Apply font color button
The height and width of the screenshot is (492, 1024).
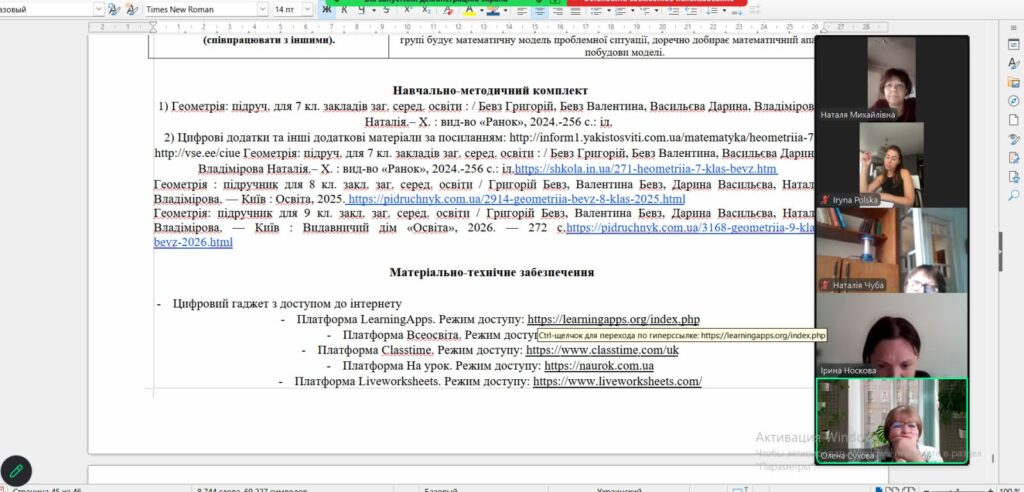tap(468, 10)
